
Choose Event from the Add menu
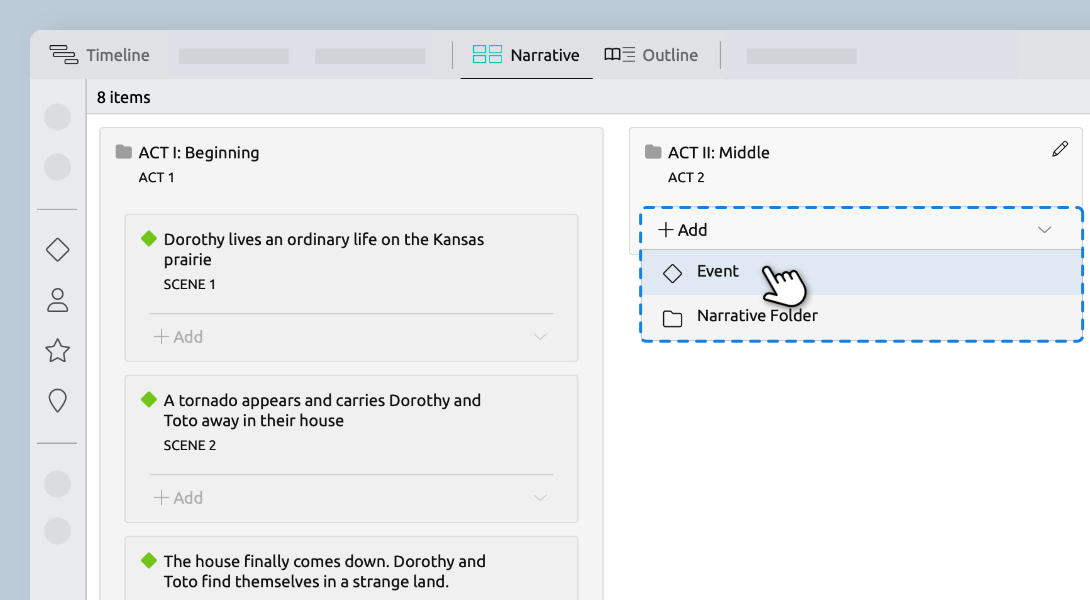click(861, 272)
